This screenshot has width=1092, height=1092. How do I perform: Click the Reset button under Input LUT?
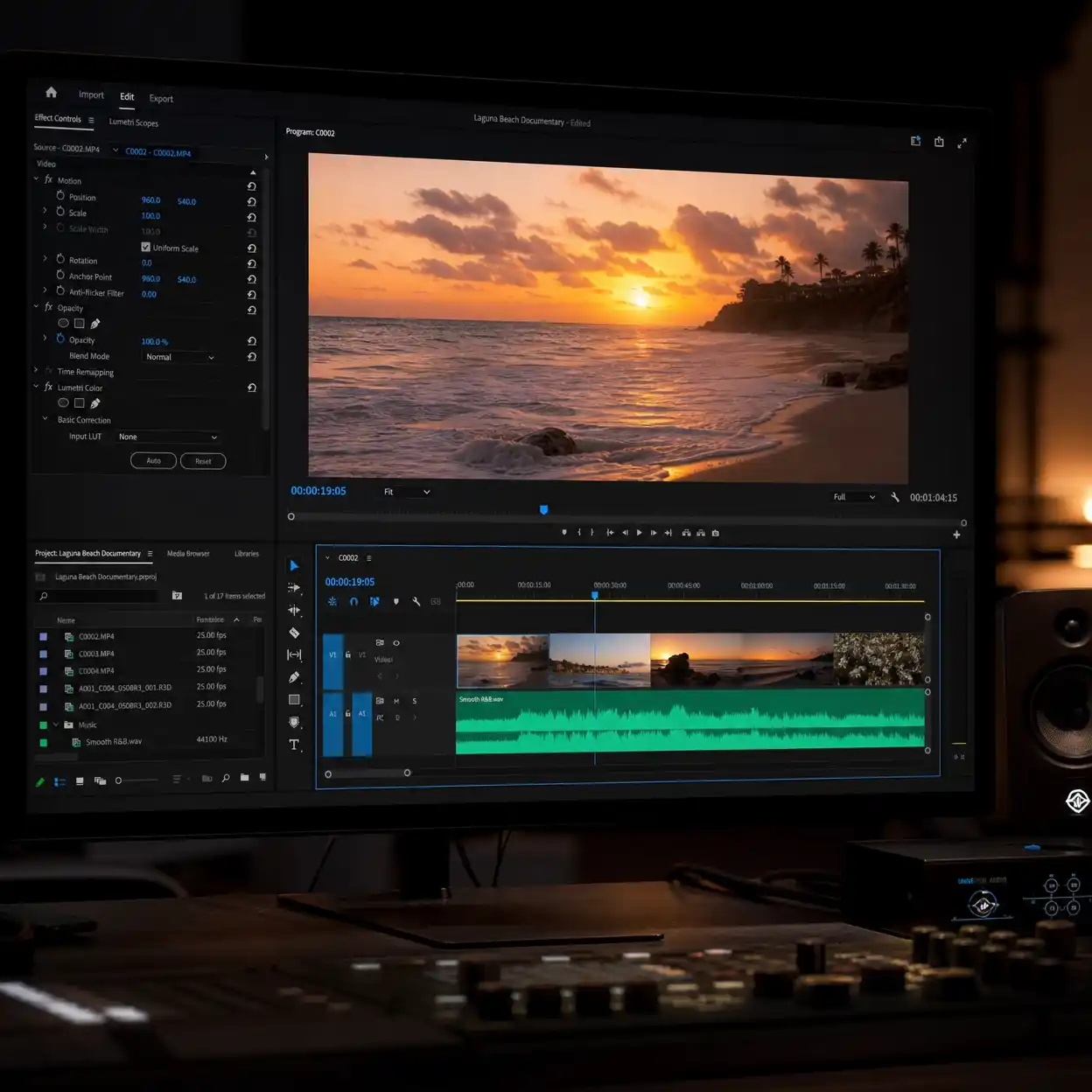click(203, 461)
